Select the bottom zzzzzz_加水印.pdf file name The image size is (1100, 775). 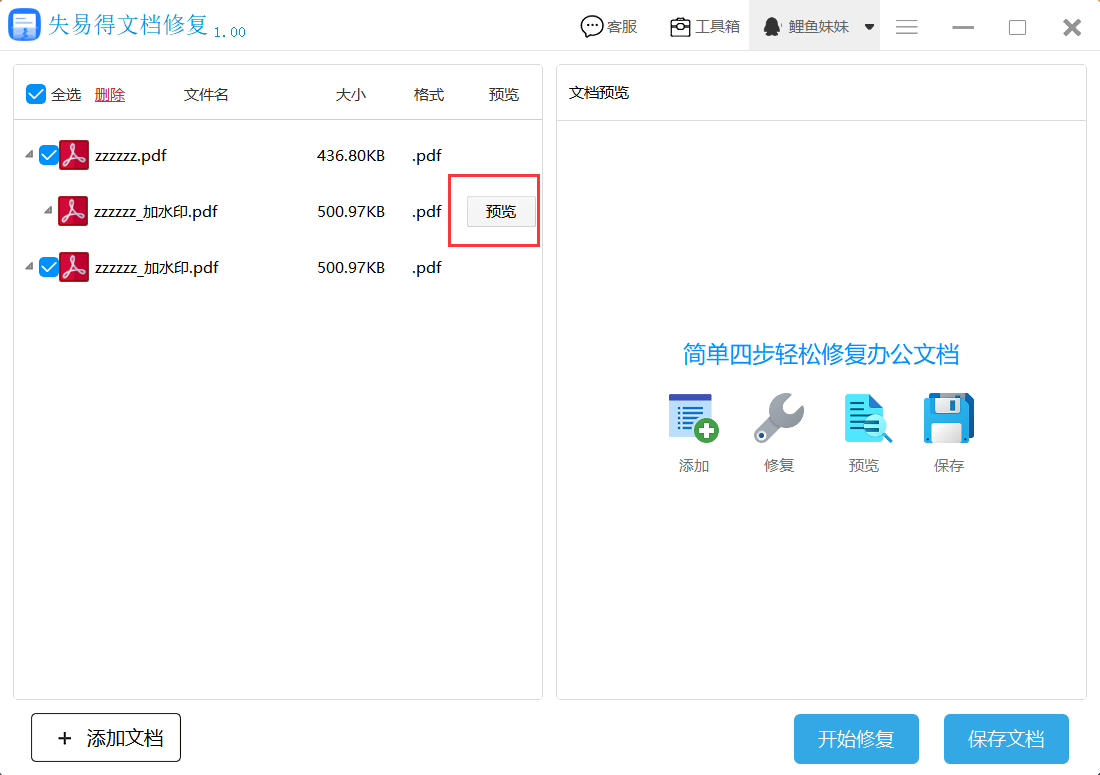click(156, 267)
